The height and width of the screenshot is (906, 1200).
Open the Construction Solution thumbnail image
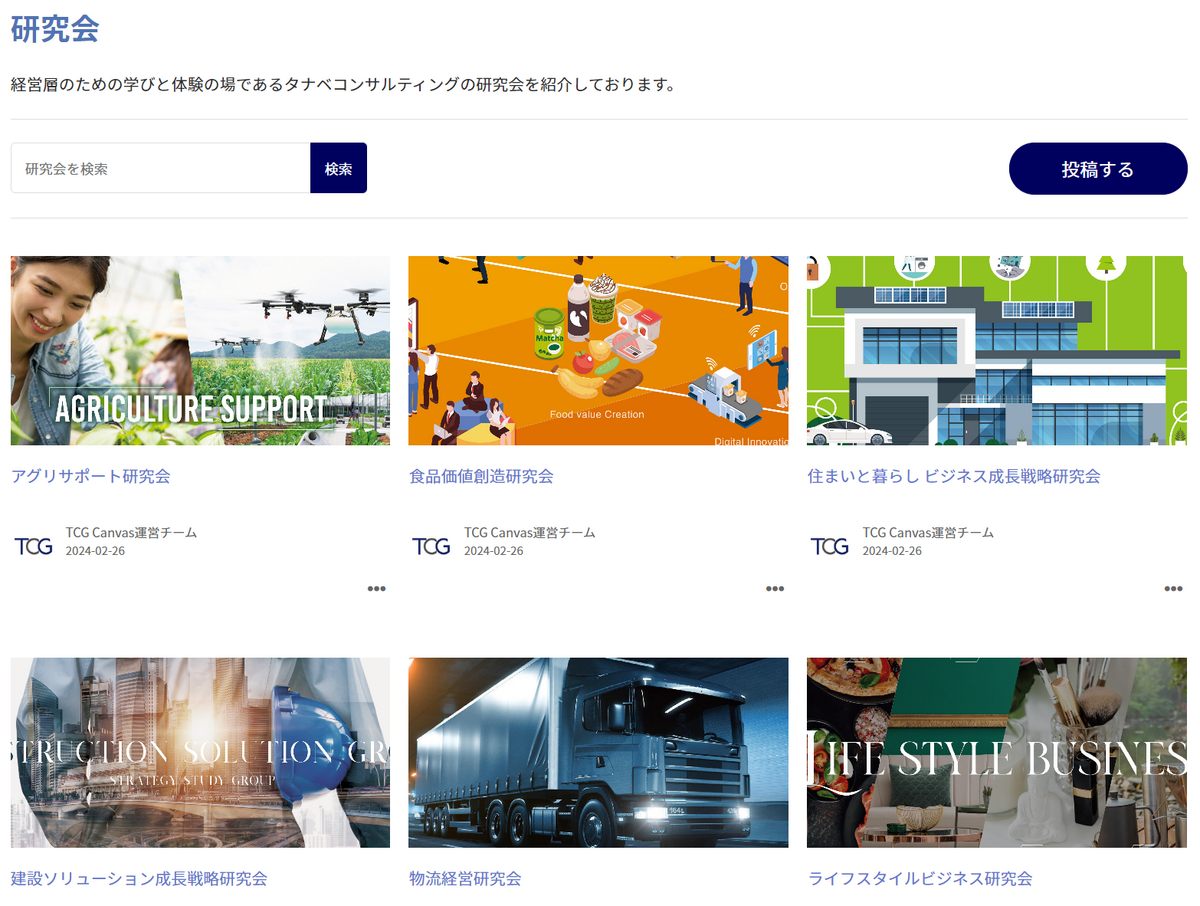point(200,752)
